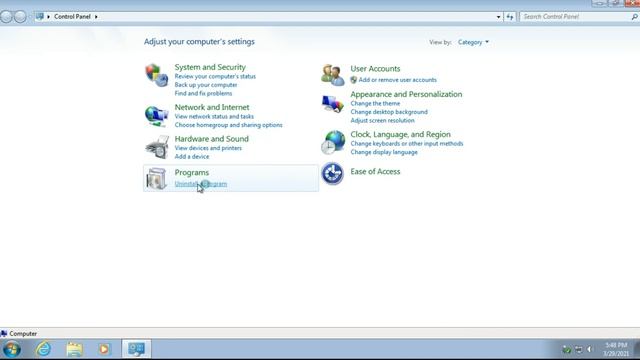The image size is (640, 360).
Task: Click Add or remove user accounts
Action: (398, 80)
